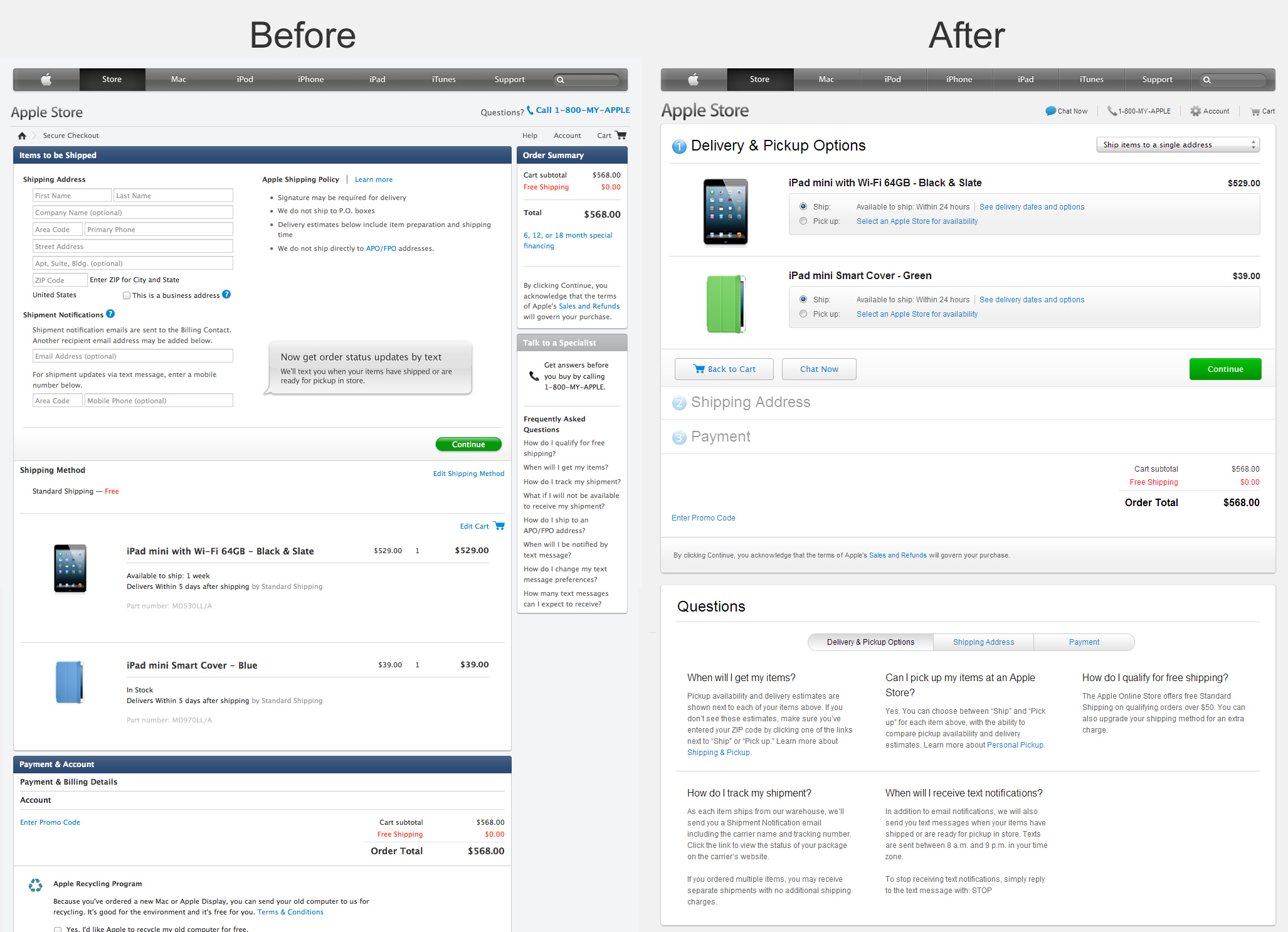The width and height of the screenshot is (1288, 932).
Task: Check 'This is a business address'
Action: point(127,295)
